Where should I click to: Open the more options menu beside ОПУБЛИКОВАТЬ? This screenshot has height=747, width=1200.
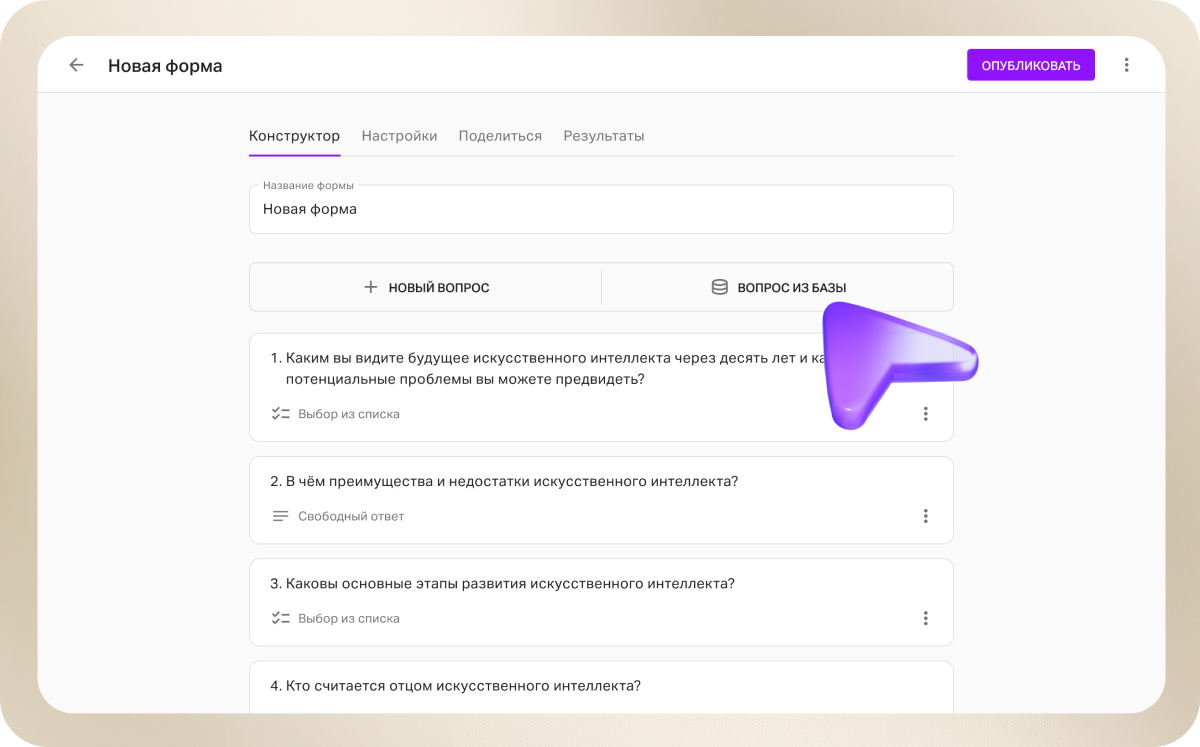pos(1126,65)
